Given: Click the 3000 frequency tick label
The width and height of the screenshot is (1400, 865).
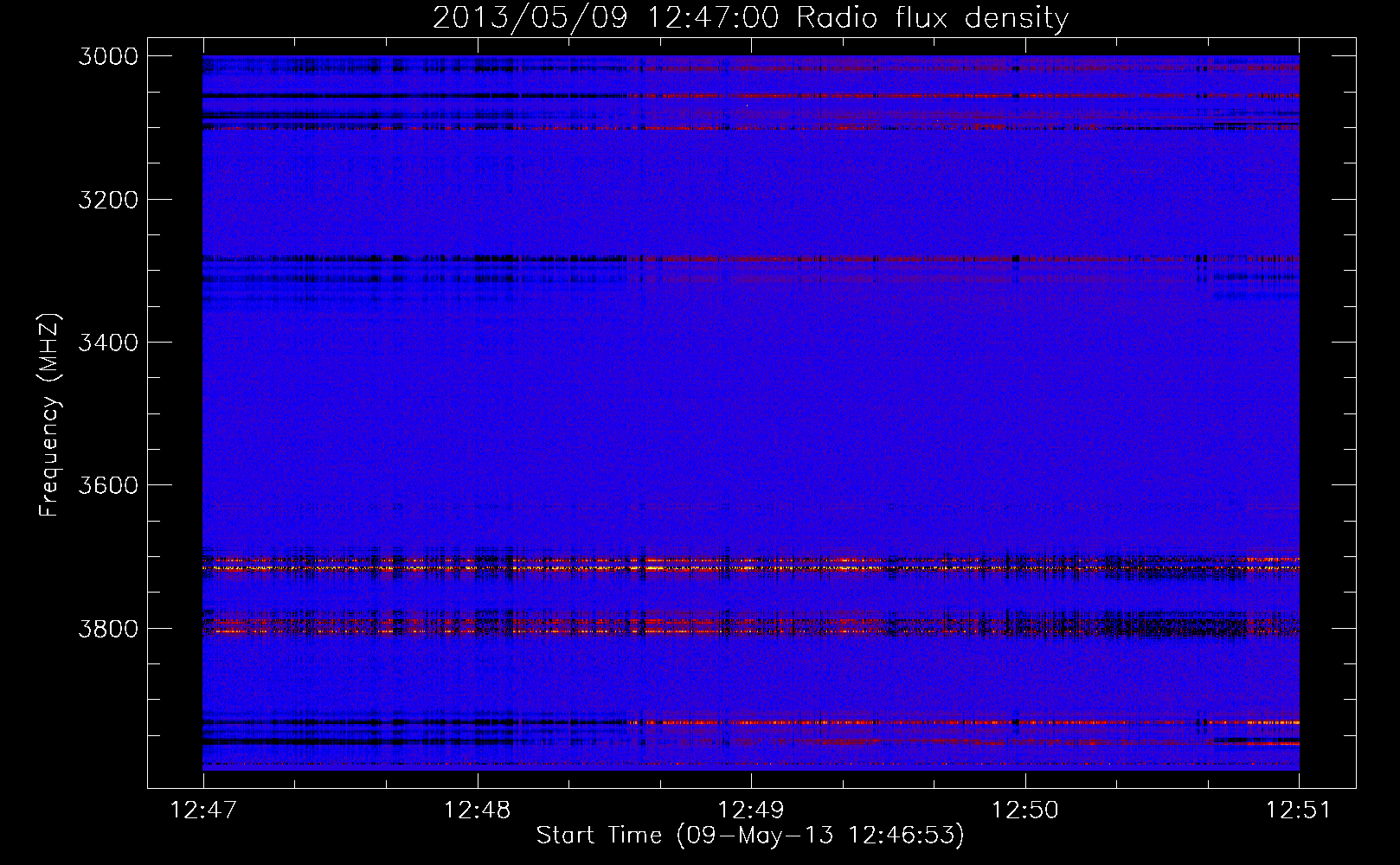Looking at the screenshot, I should [x=108, y=56].
